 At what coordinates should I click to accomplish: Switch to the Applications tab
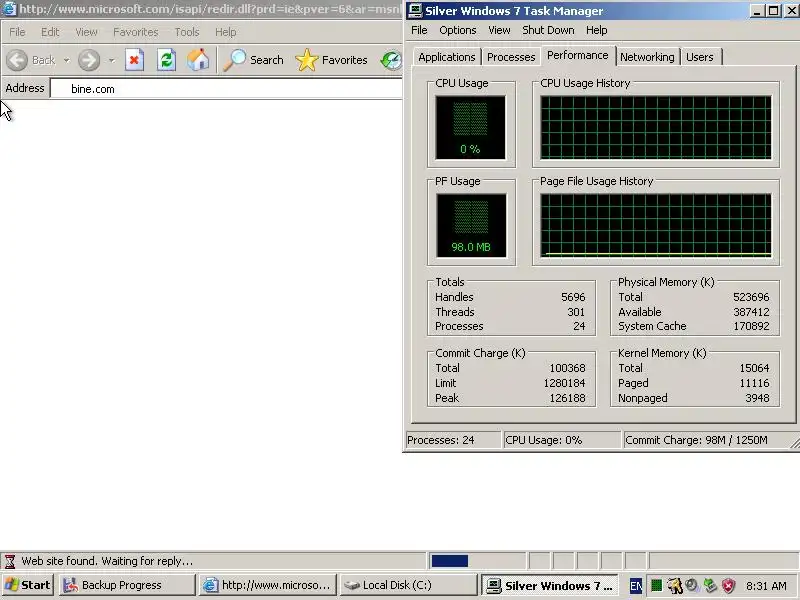pos(446,57)
